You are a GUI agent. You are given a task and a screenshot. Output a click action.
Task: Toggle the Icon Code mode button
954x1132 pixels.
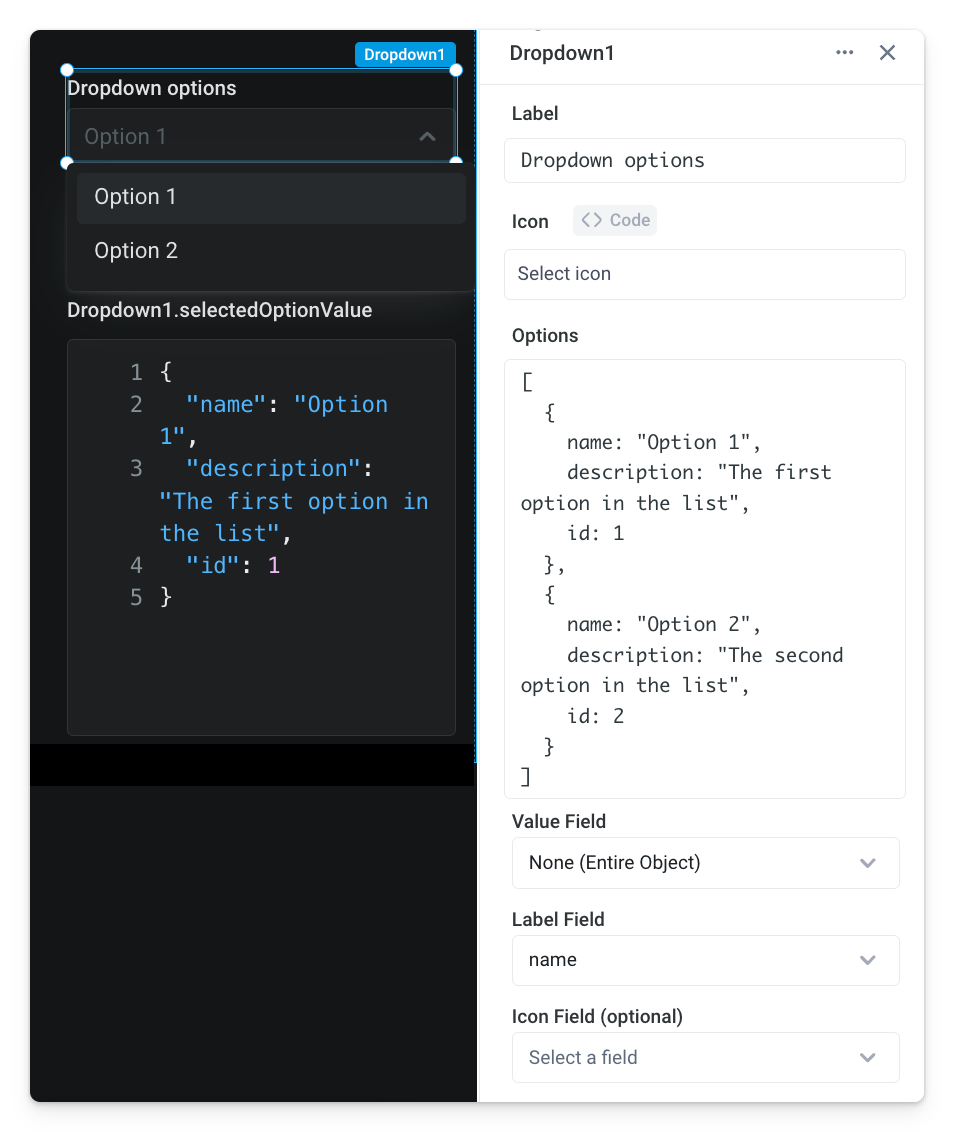tap(615, 220)
